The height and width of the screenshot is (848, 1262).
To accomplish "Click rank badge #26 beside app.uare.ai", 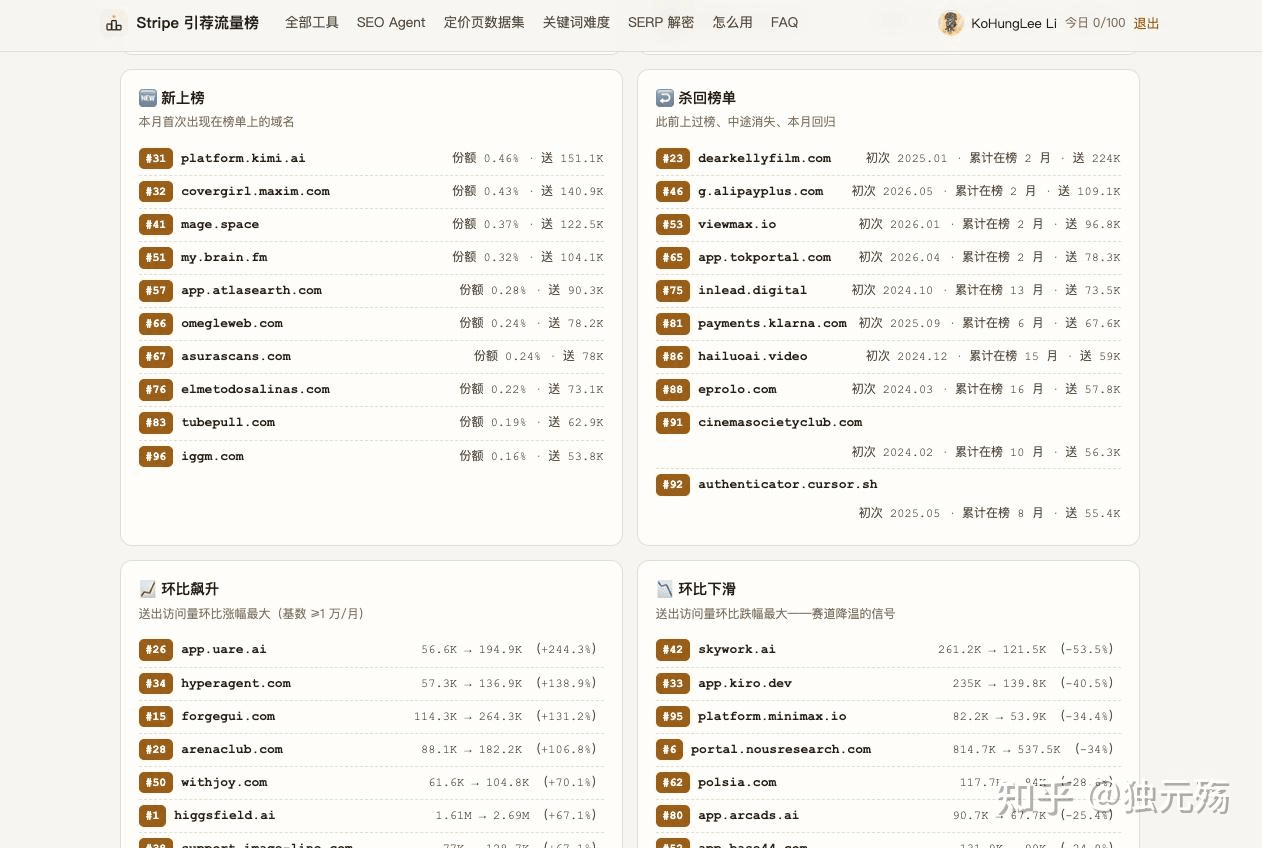I will point(156,650).
